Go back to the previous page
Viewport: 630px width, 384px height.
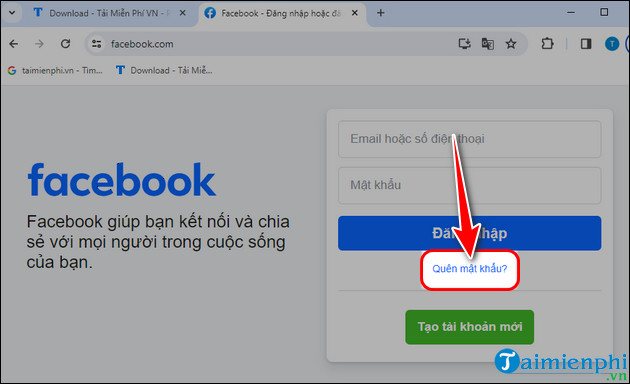coord(14,44)
